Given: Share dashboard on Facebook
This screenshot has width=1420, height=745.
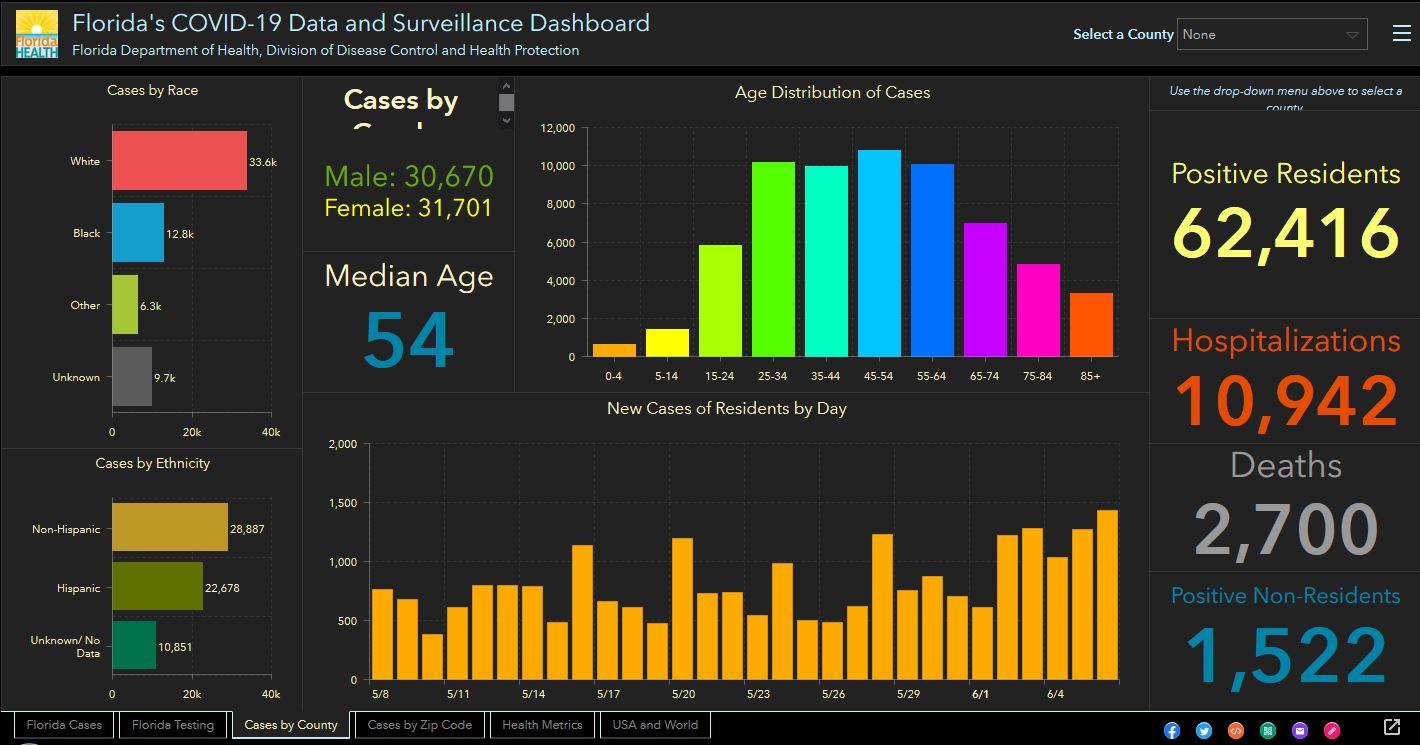Looking at the screenshot, I should click(x=1172, y=730).
